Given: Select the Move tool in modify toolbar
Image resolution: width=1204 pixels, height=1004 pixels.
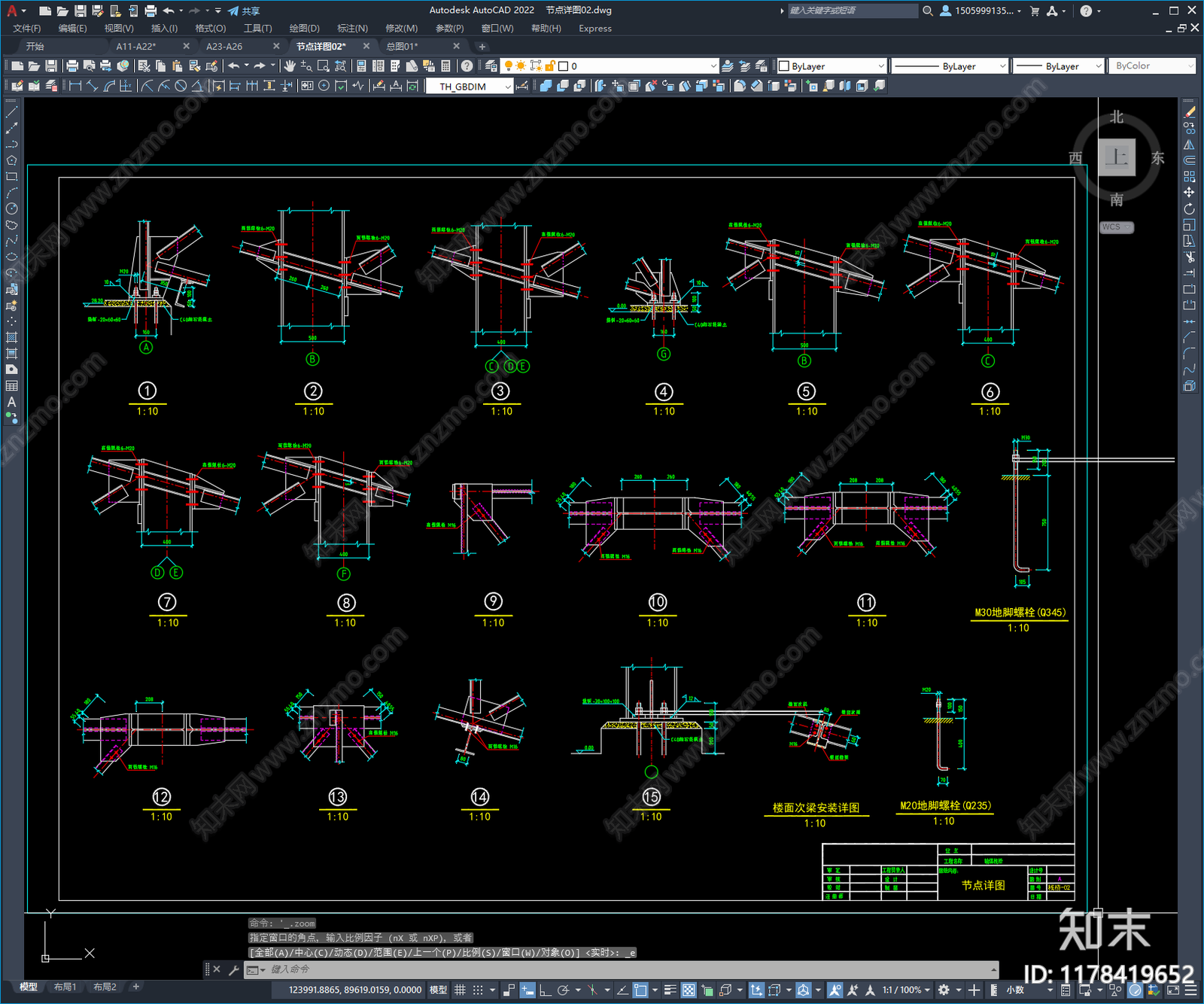Looking at the screenshot, I should point(1189,193).
